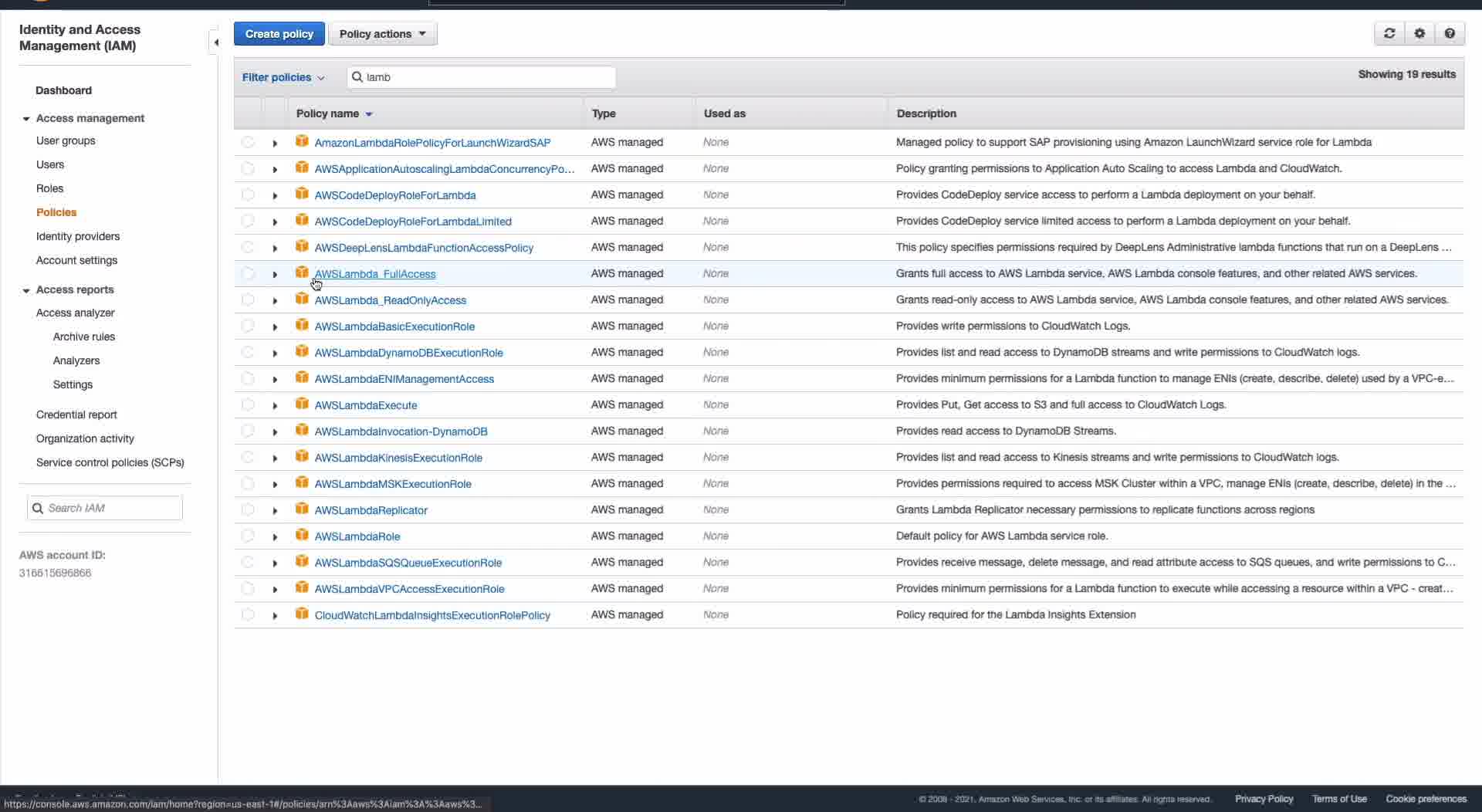Click the policy icon beside AWSCodeDeployRoleForLambdaLimited

(302, 220)
